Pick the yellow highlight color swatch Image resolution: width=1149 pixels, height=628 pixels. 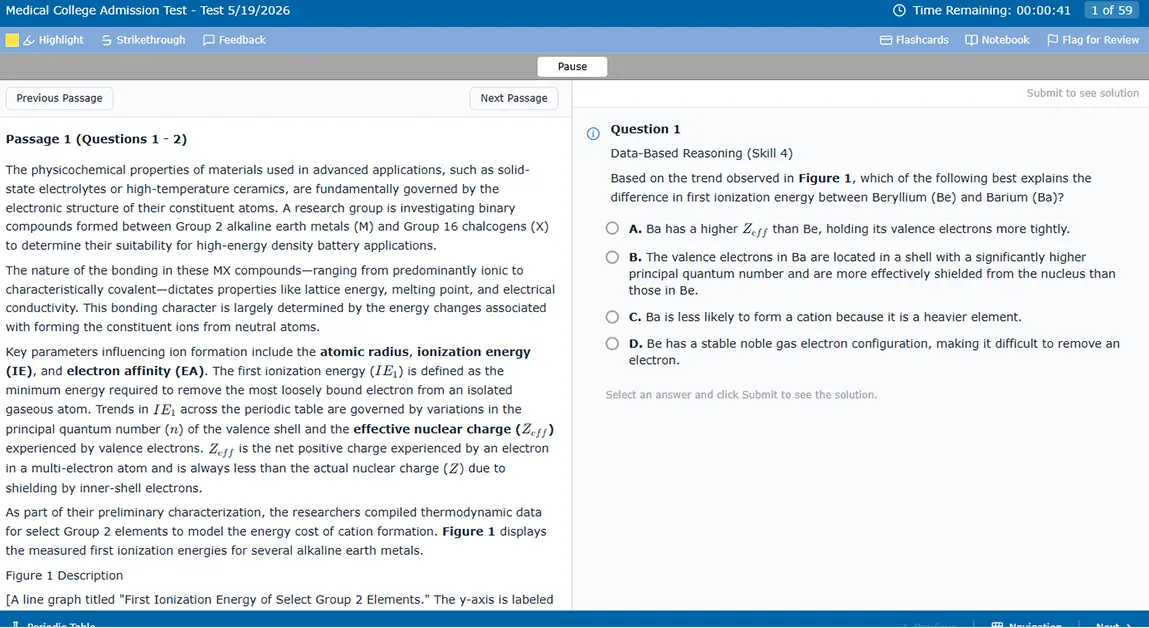point(12,40)
